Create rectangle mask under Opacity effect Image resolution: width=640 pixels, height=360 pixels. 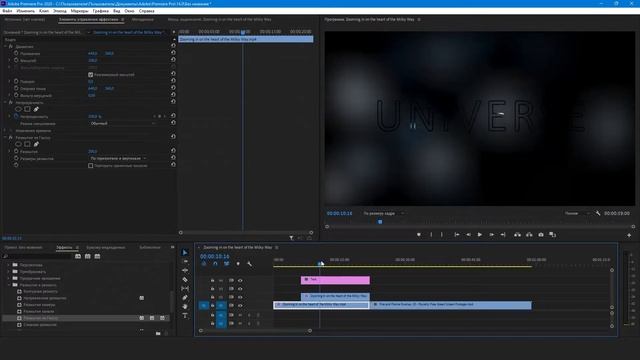pyautogui.click(x=27, y=109)
